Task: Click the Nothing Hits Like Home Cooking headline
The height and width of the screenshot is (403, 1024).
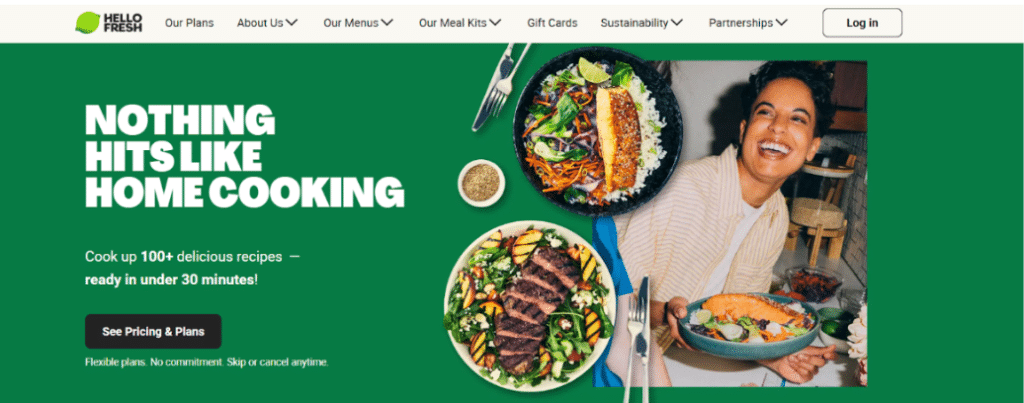Action: pos(244,156)
